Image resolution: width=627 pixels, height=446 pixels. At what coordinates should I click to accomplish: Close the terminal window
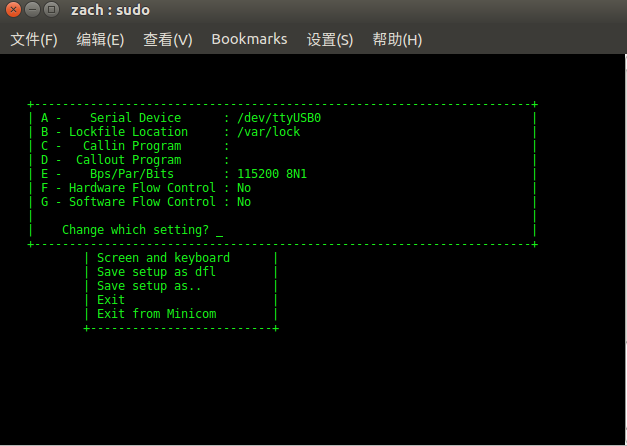(x=13, y=12)
